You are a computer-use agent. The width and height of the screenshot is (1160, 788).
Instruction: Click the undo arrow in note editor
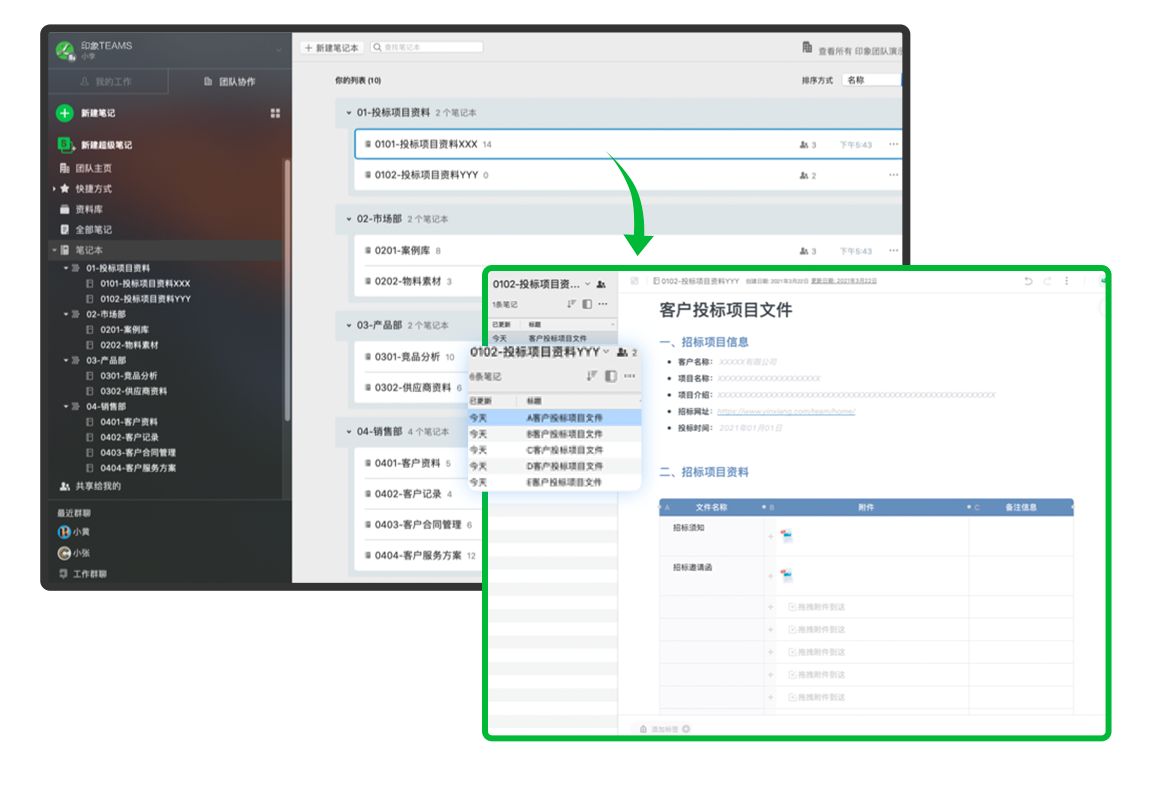[x=1028, y=282]
